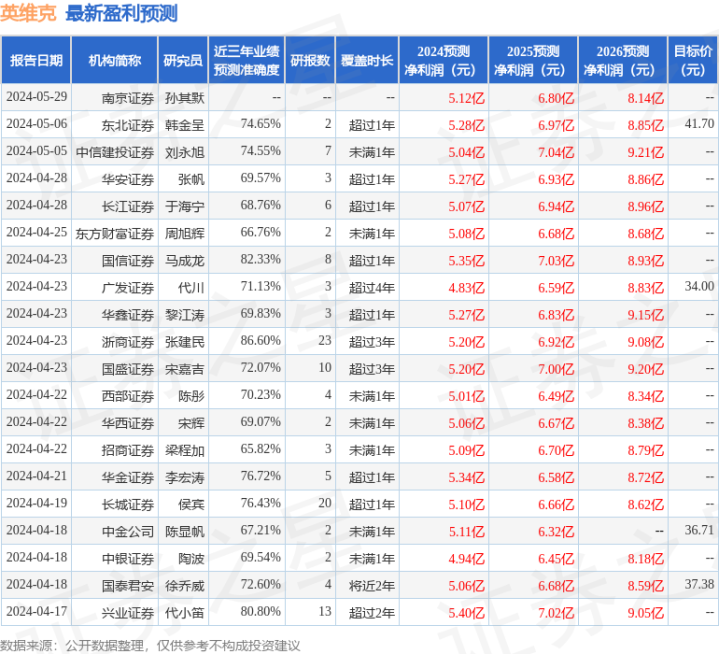The height and width of the screenshot is (654, 719).
Task: Click researcher name 韩金呈
Action: point(185,125)
